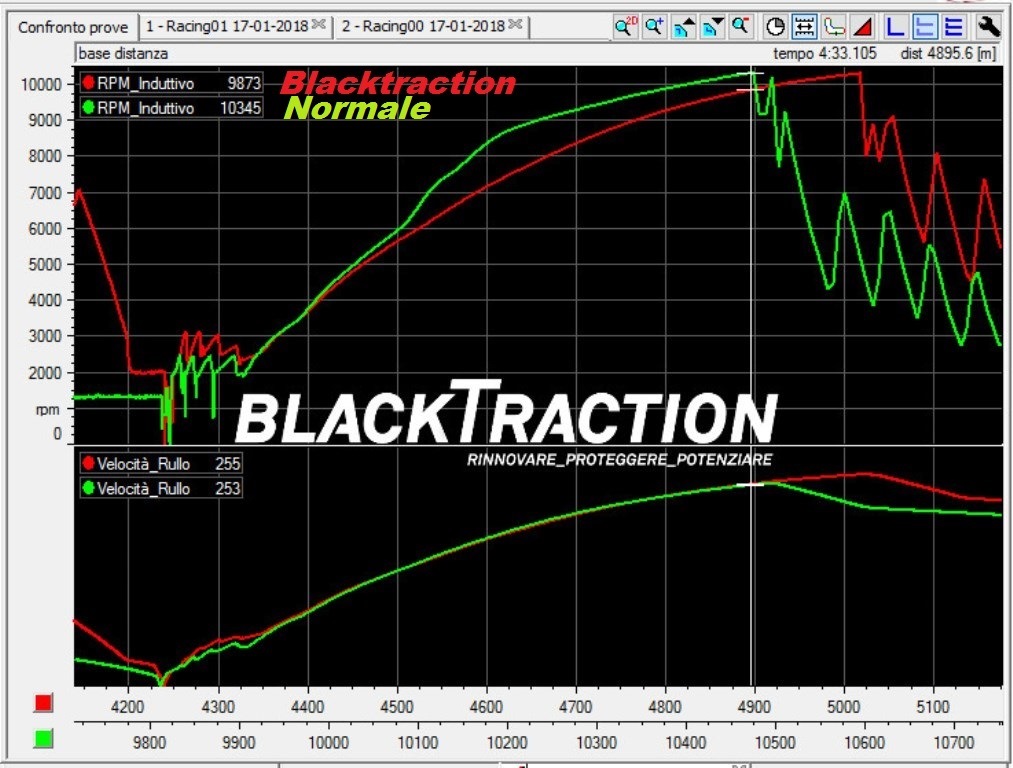Switch to the Confronto prove tab
Screen dimensions: 1013x768
73,27
